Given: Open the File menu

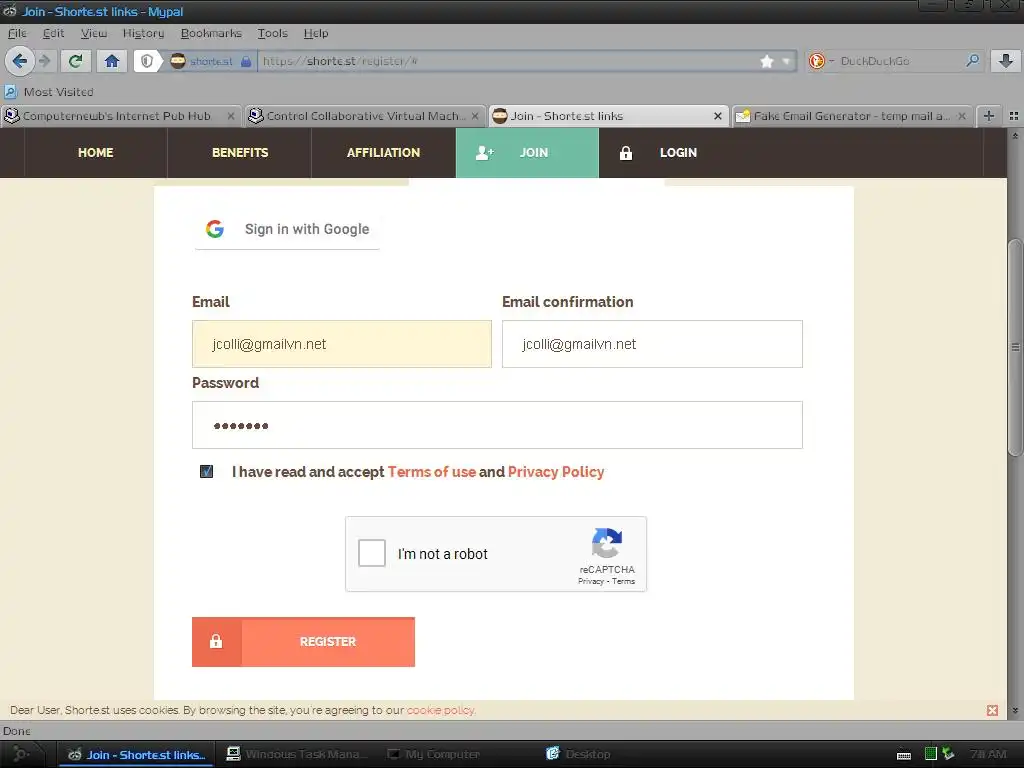Looking at the screenshot, I should 17,33.
